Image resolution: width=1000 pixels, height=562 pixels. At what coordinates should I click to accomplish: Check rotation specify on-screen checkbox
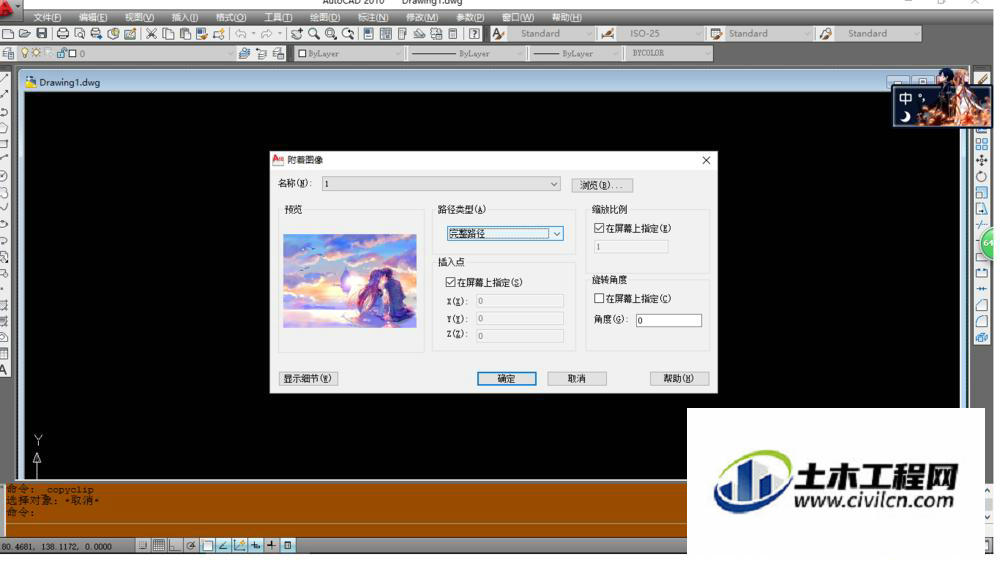point(599,298)
